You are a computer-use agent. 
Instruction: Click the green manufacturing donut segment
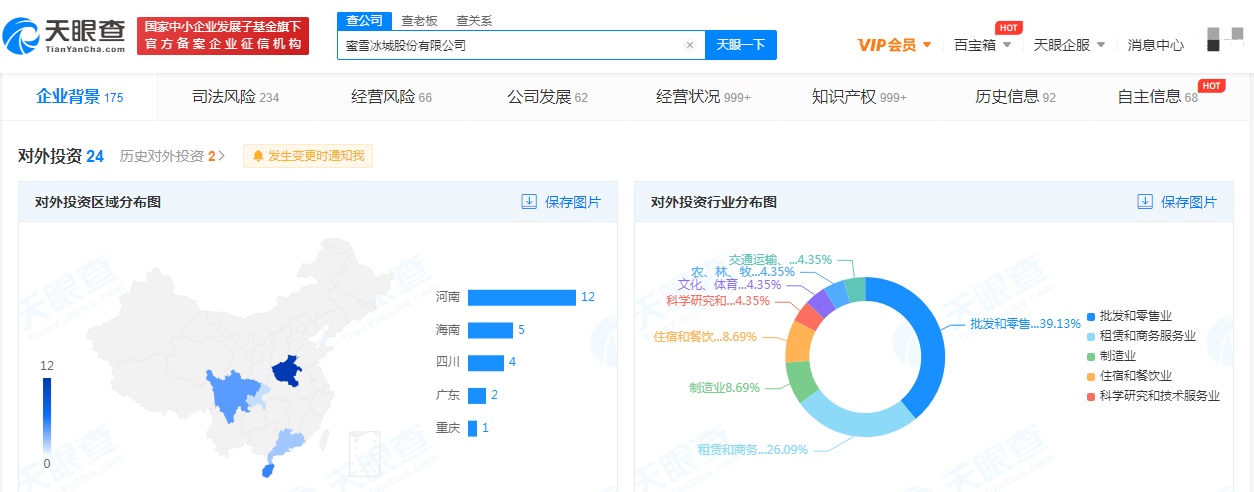click(x=799, y=380)
